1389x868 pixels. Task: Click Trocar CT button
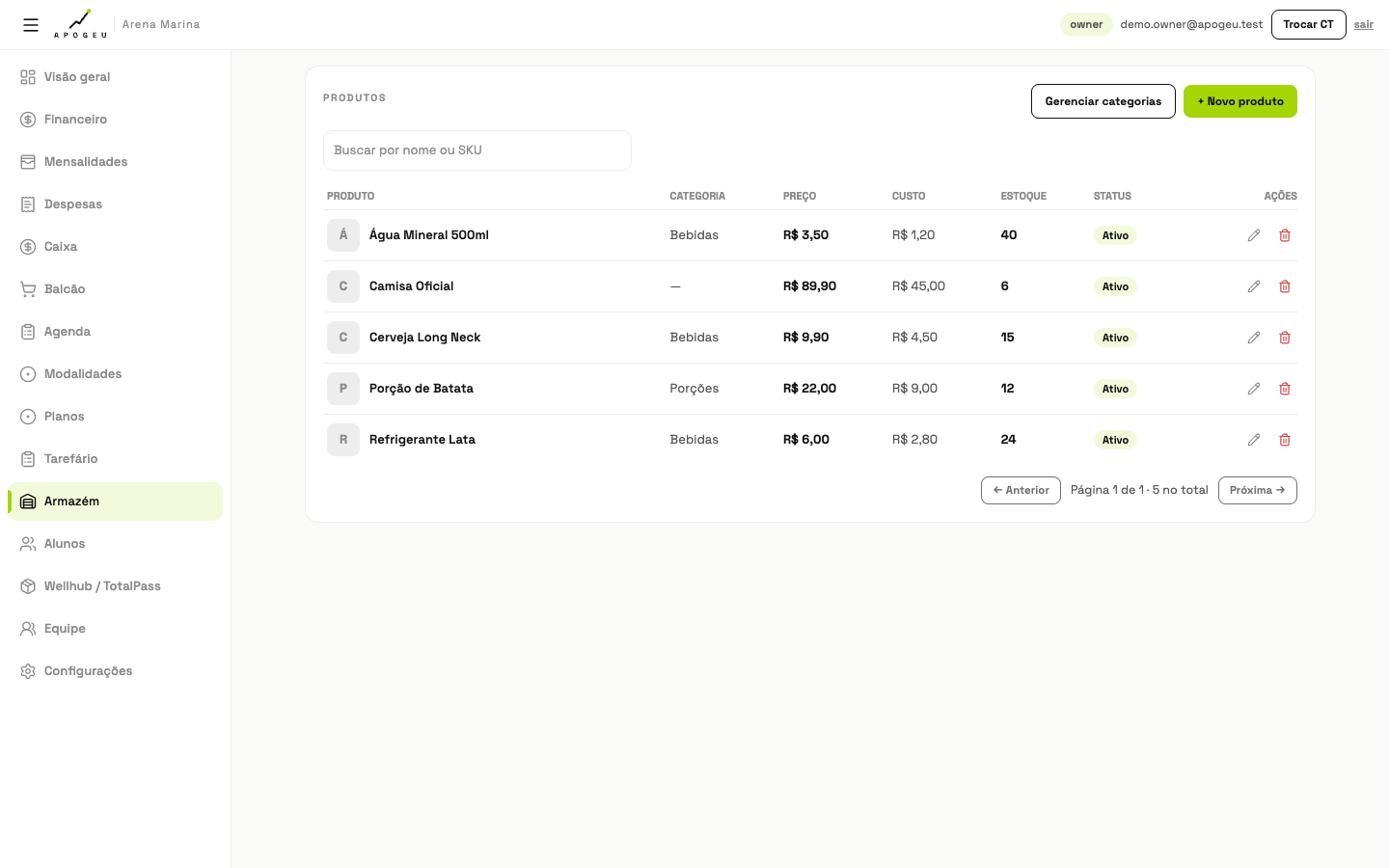[1308, 24]
